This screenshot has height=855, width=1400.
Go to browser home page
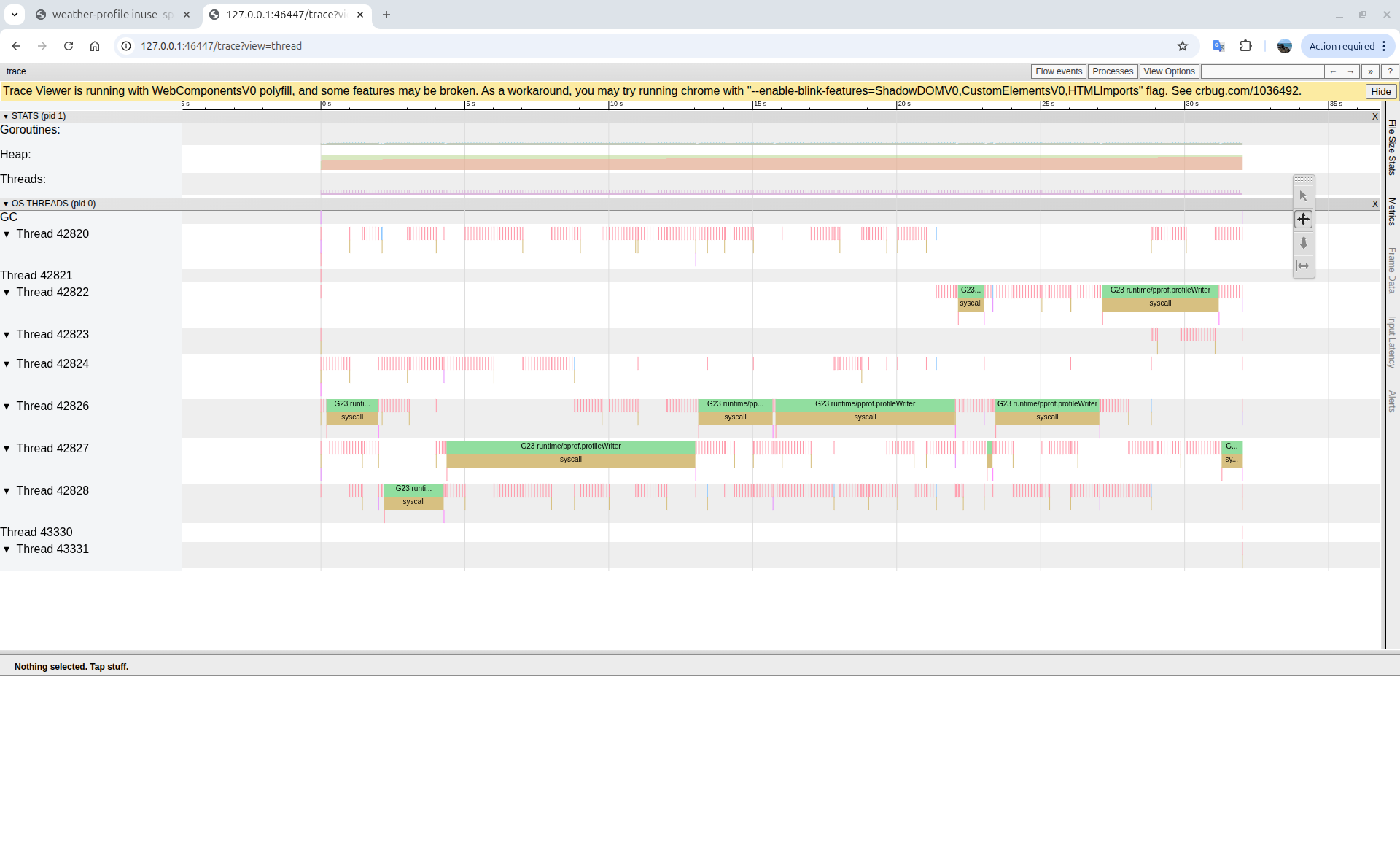pos(95,46)
